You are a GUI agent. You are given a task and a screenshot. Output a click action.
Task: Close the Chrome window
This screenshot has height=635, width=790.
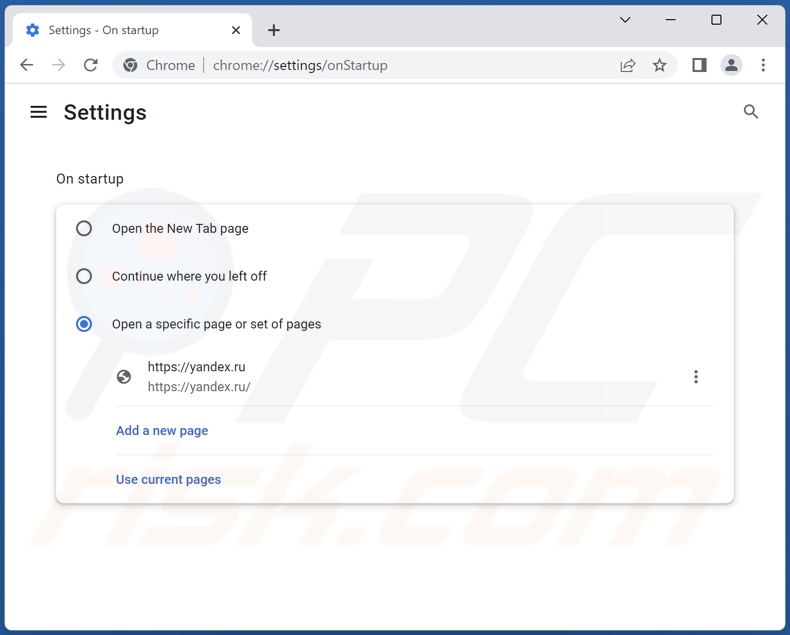tap(762, 20)
